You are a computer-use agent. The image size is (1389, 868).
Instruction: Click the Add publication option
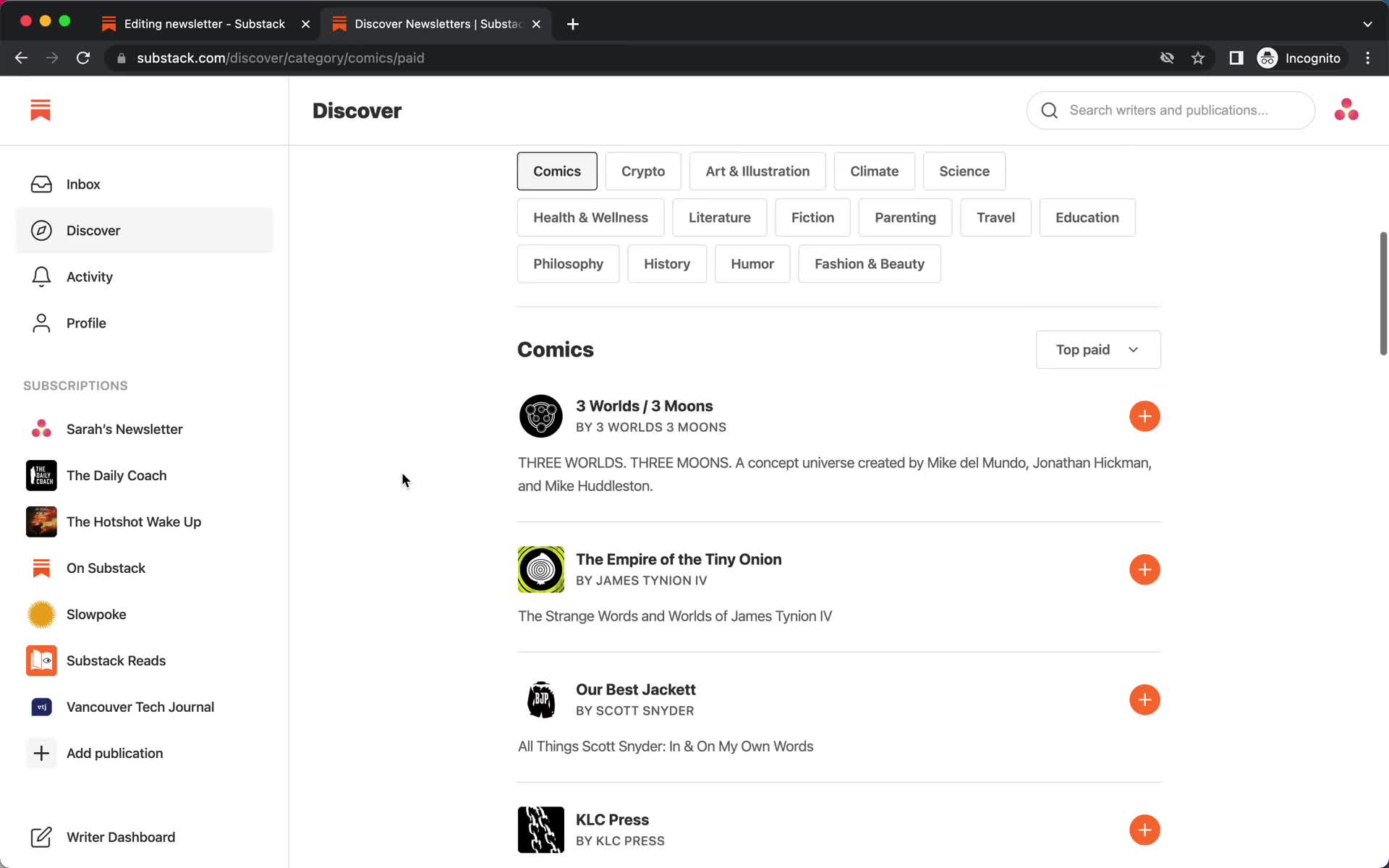(114, 753)
